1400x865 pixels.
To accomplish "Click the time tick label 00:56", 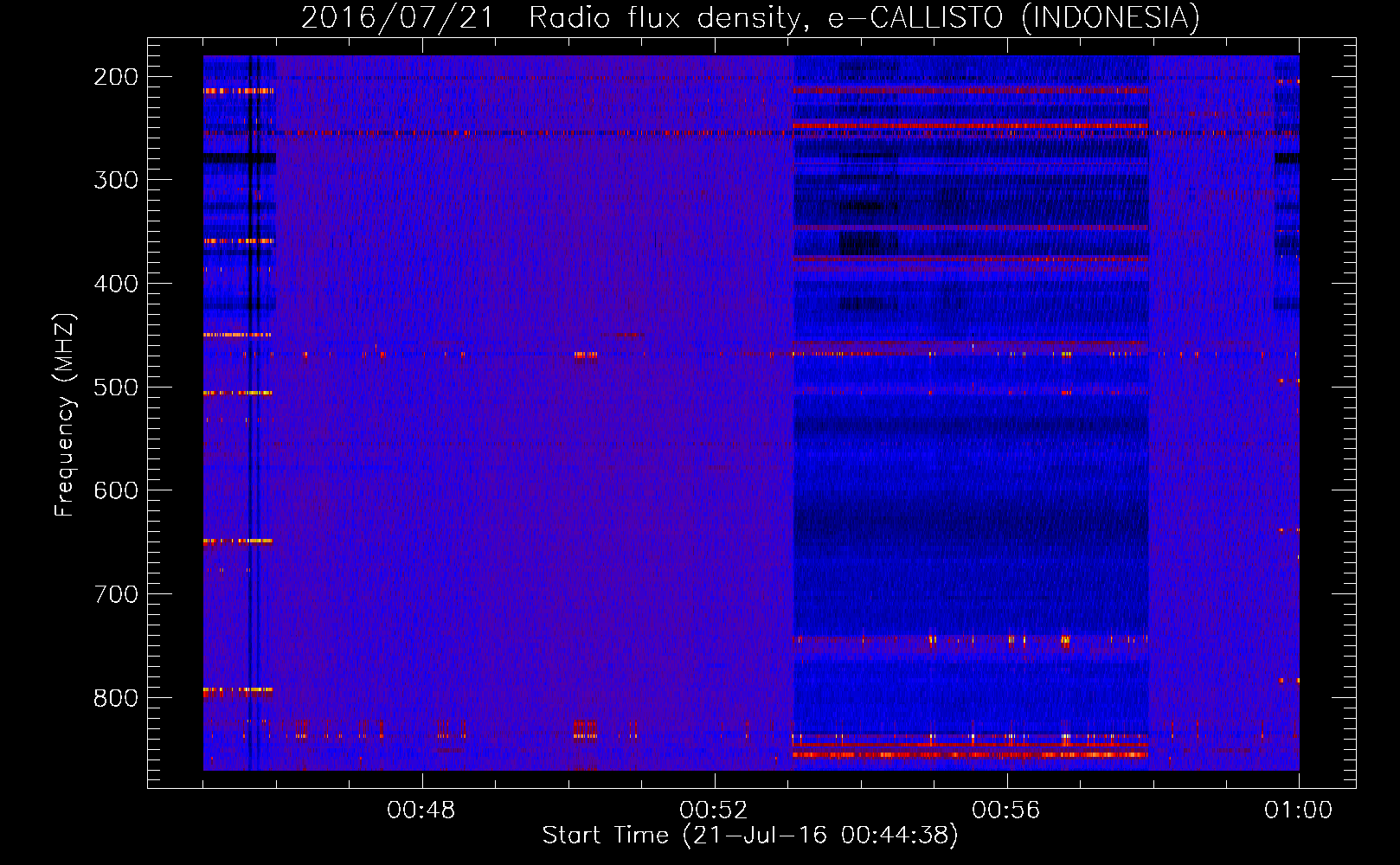I will click(1006, 811).
